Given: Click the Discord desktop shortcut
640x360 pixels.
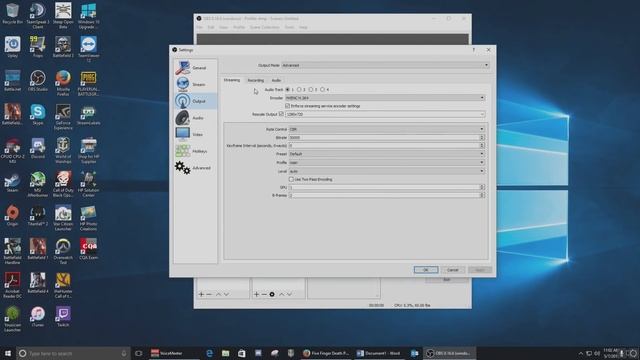Looking at the screenshot, I should 38,147.
